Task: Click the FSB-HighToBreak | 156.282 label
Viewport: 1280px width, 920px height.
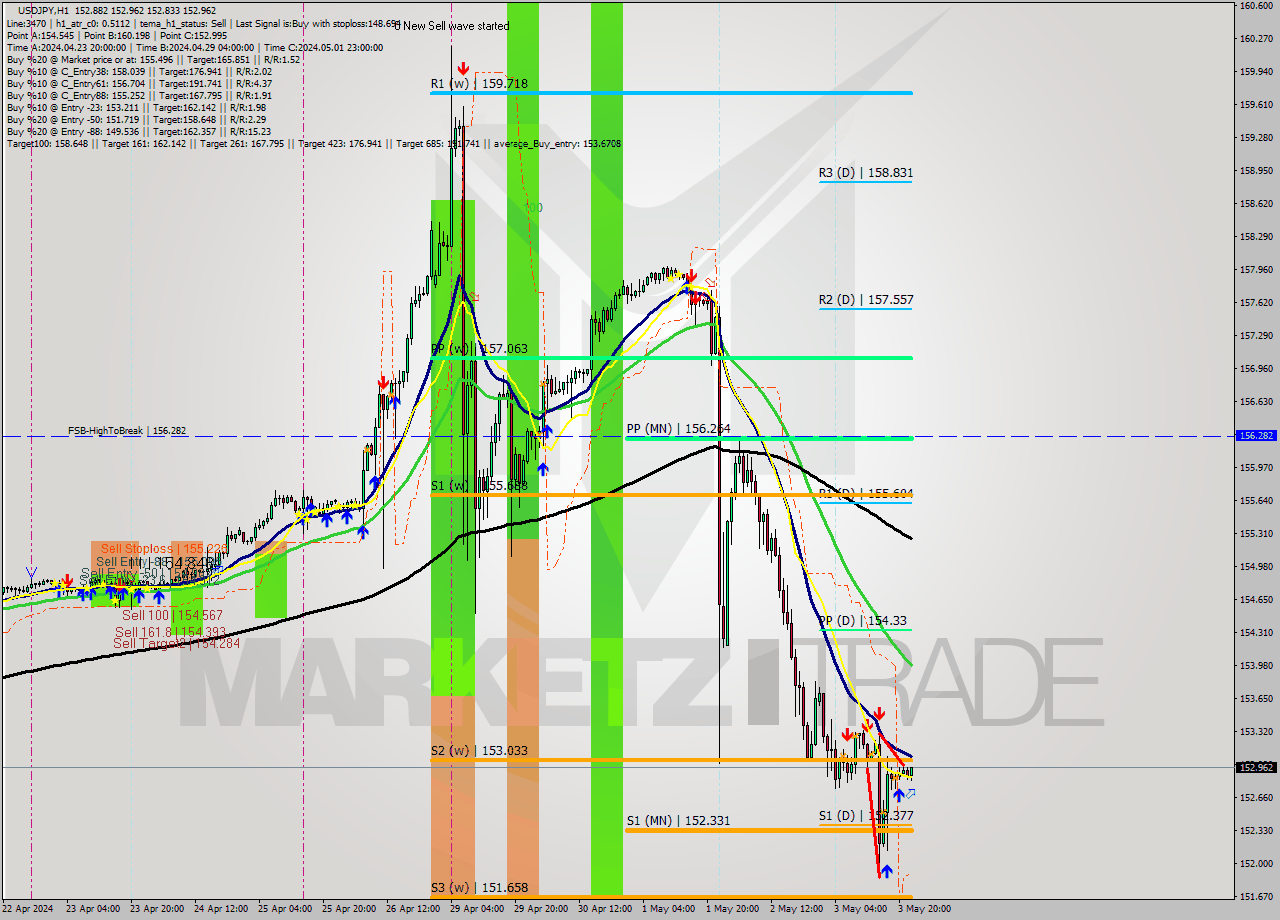Action: (127, 431)
